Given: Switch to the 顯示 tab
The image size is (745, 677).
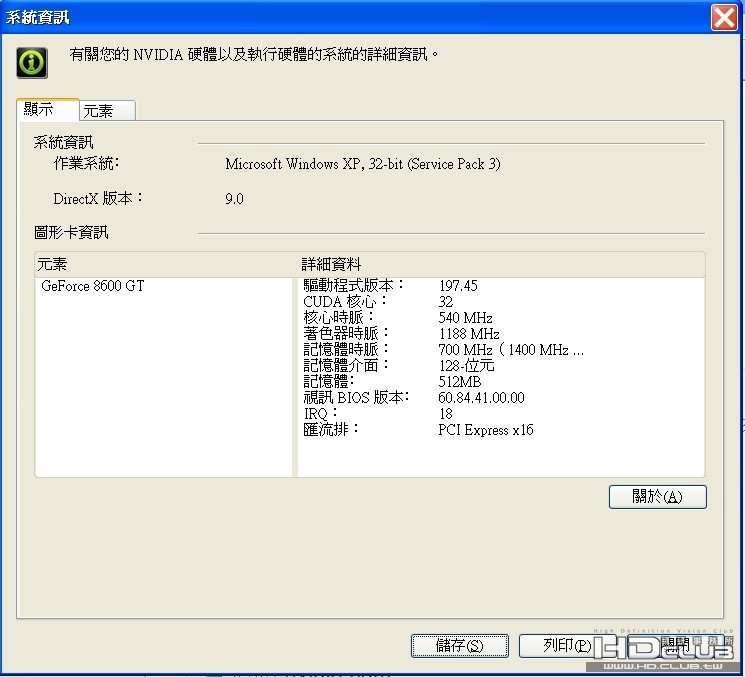Looking at the screenshot, I should tap(48, 110).
